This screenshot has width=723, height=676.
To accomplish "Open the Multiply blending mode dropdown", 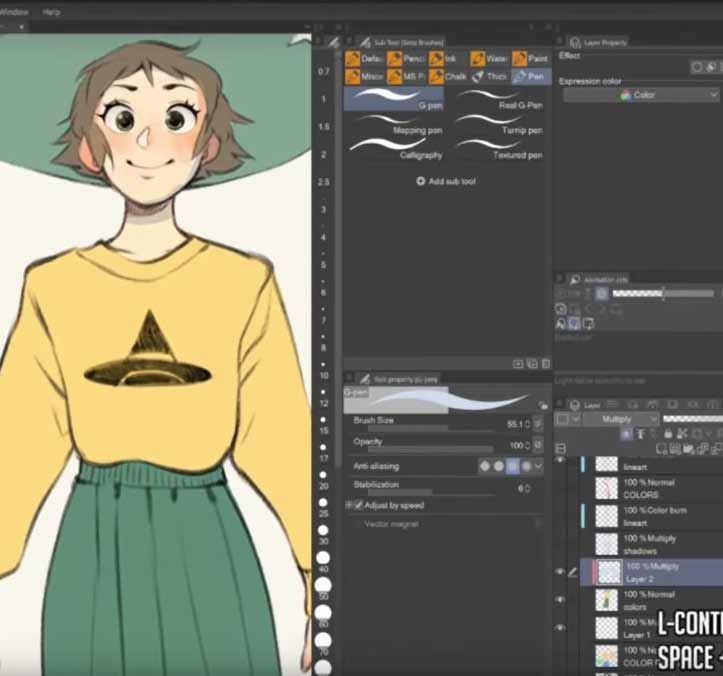I will click(620, 419).
